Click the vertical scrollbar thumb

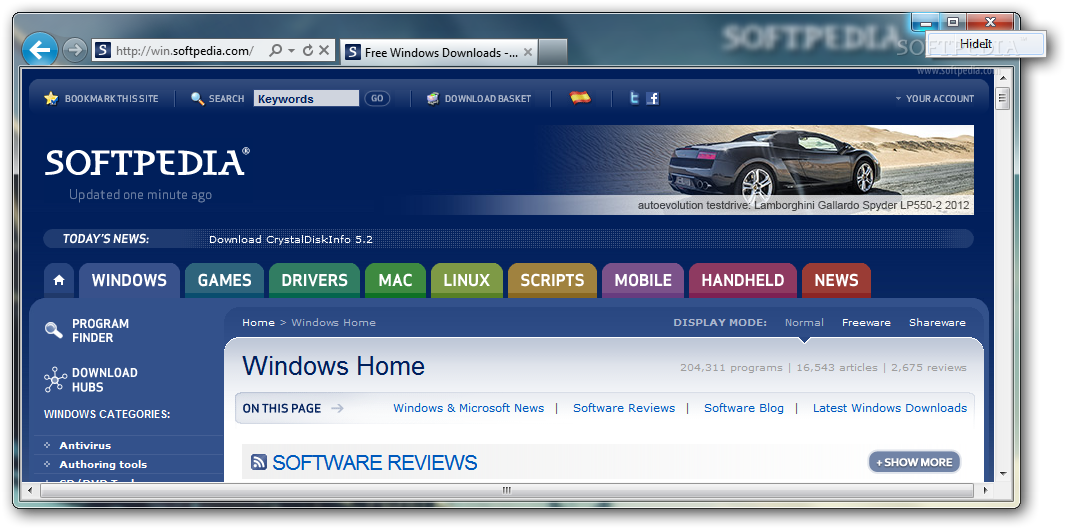1002,98
